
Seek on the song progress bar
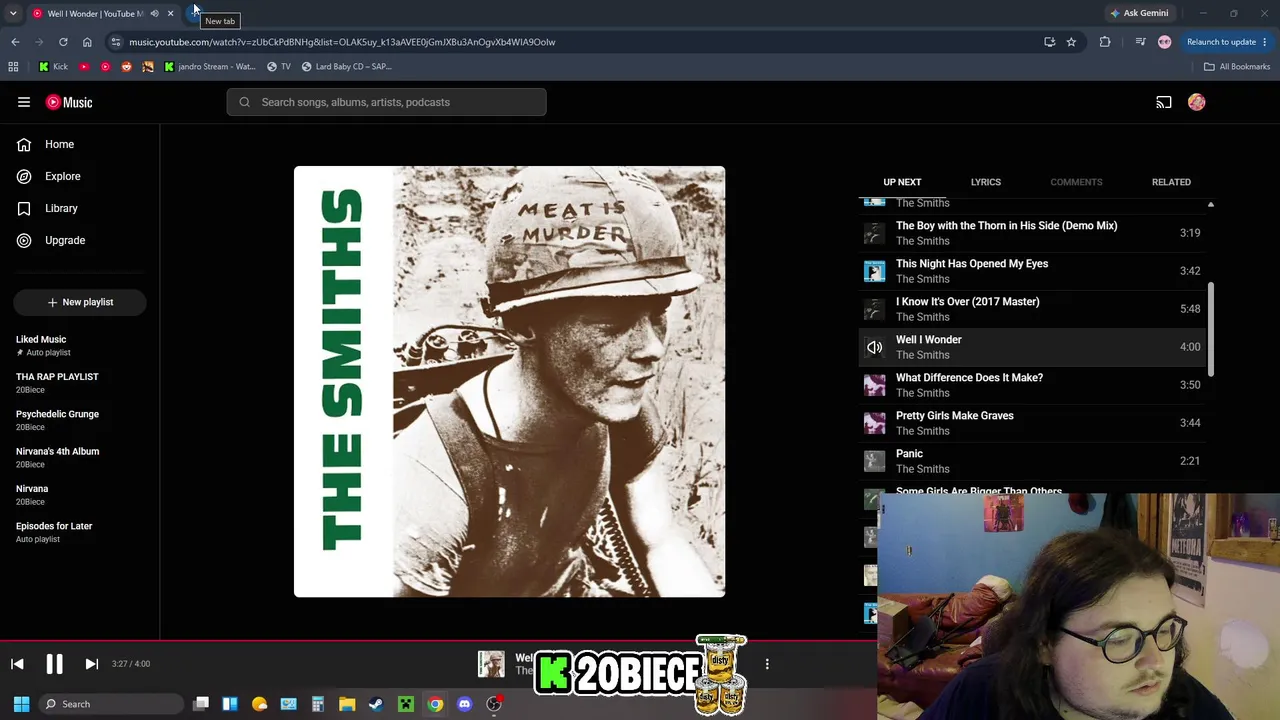click(438, 640)
